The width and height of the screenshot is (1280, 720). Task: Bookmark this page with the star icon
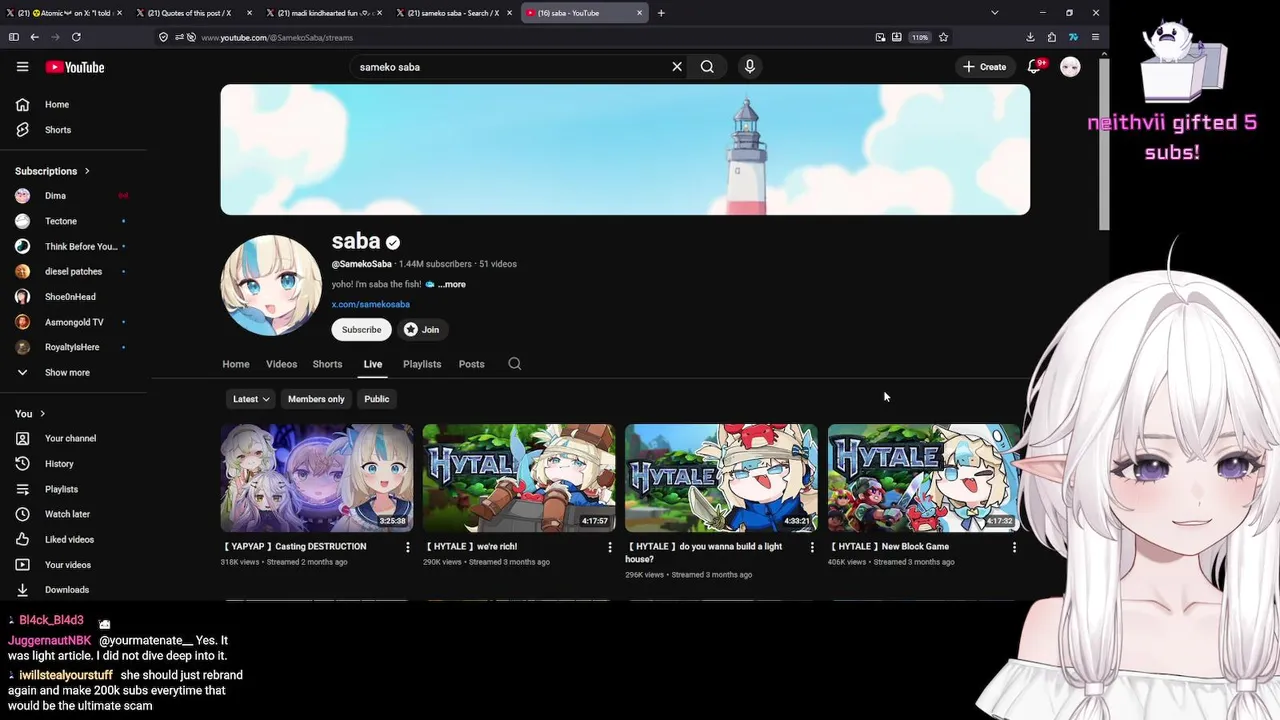(943, 37)
